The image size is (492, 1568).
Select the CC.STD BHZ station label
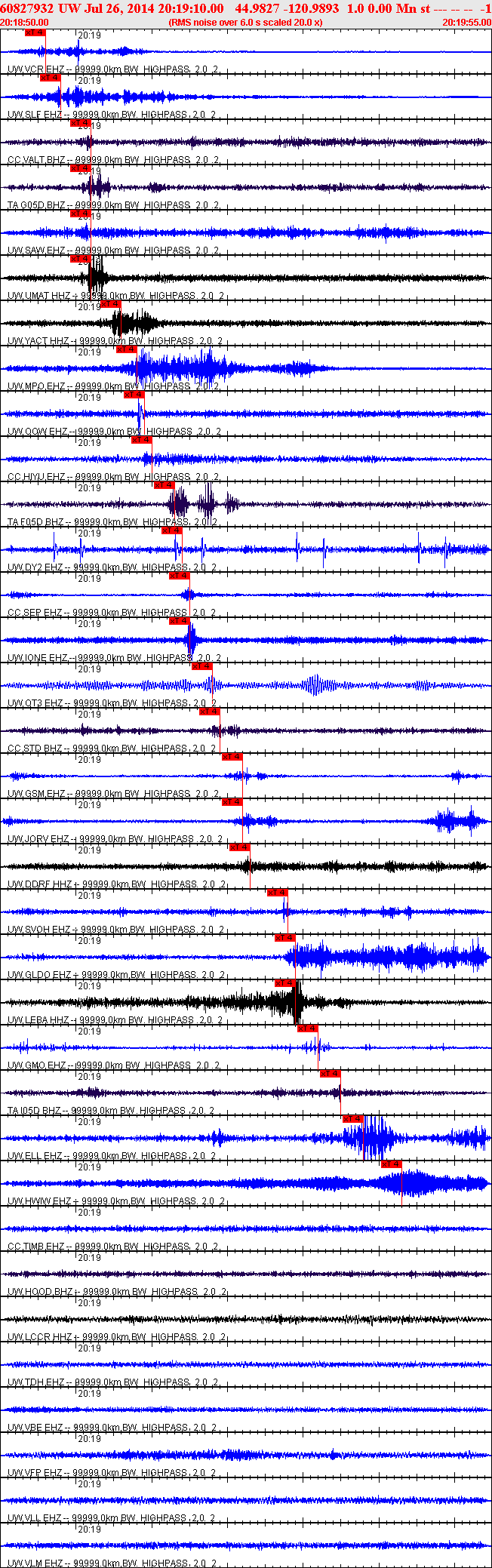point(35,749)
